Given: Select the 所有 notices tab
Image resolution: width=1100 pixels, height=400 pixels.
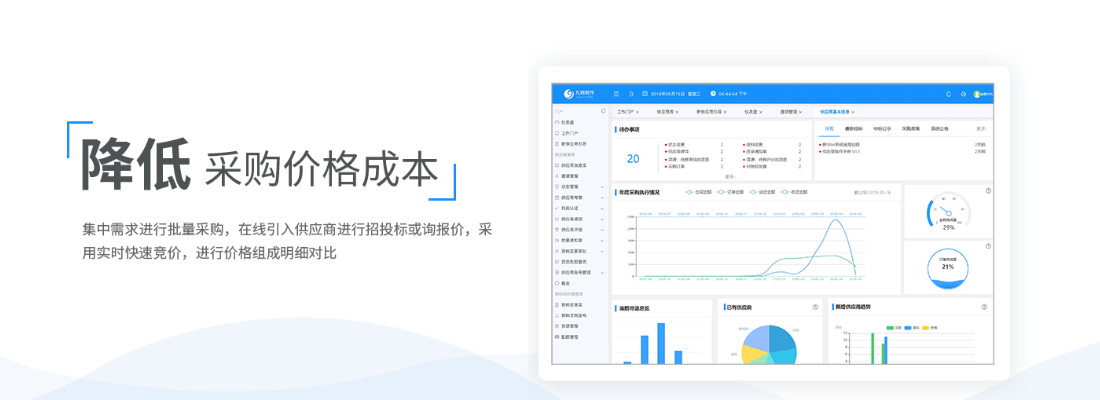Looking at the screenshot, I should pyautogui.click(x=829, y=129).
